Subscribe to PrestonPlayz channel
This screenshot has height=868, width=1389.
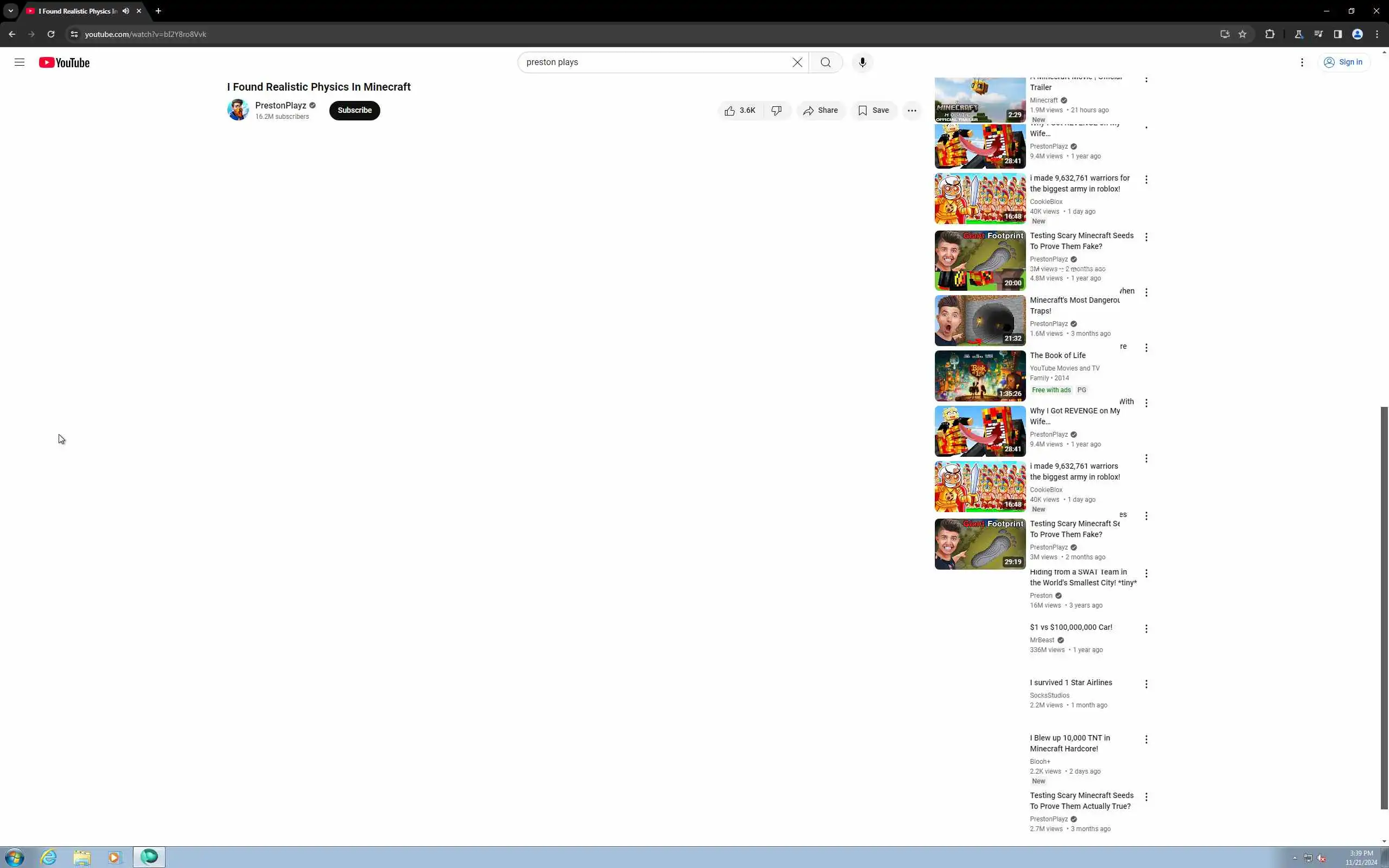coord(354,110)
